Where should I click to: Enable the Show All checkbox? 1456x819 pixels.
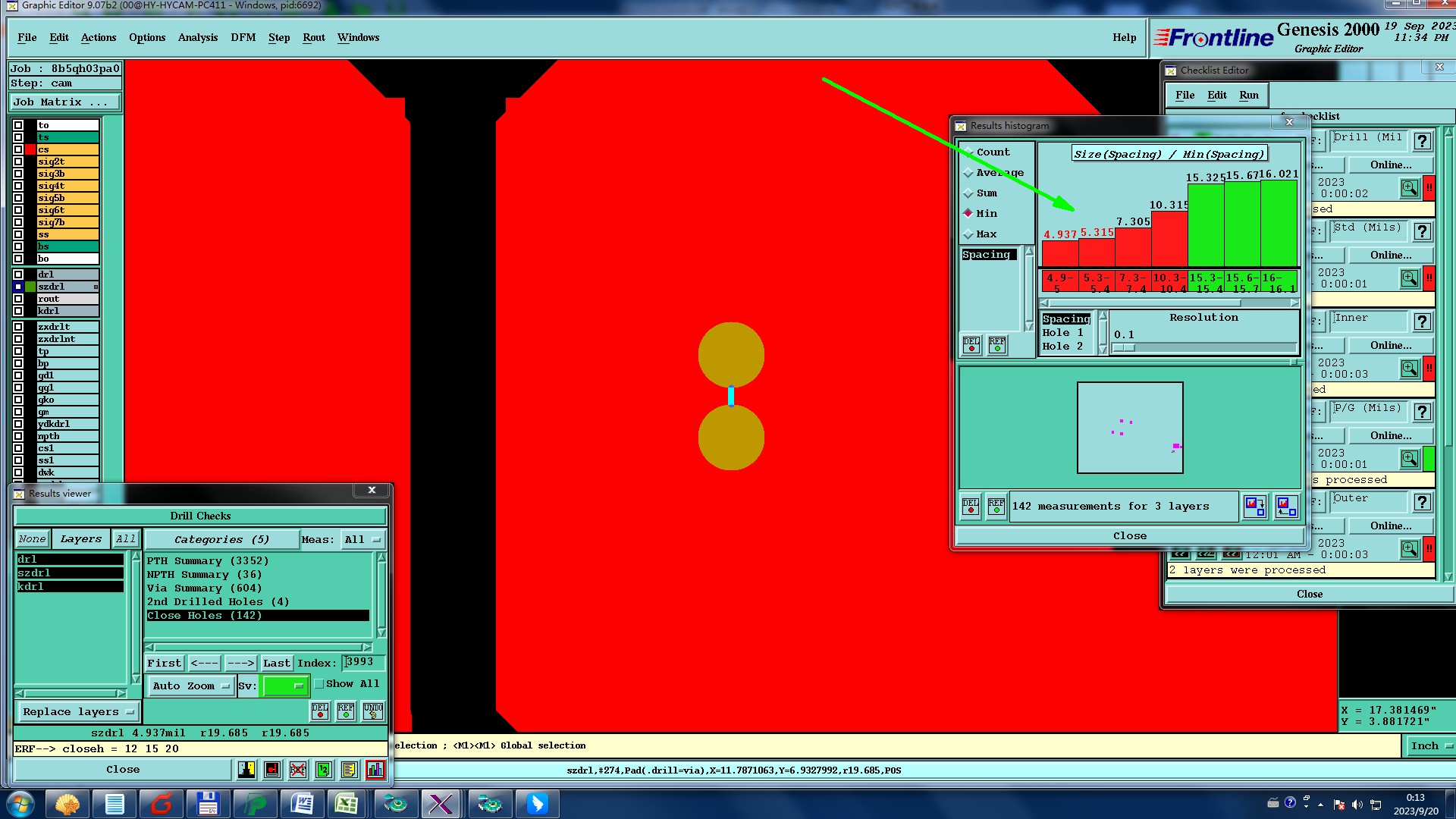click(319, 683)
